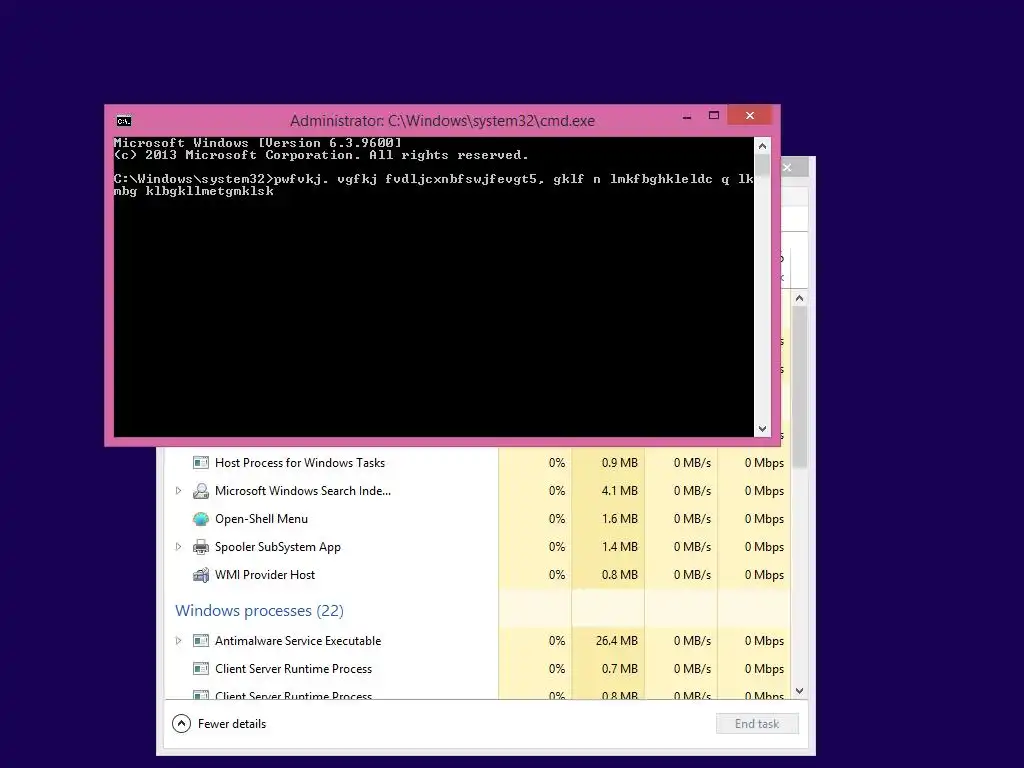1024x768 pixels.
Task: Select the Host Process for Windows Tasks icon
Action: pos(200,463)
